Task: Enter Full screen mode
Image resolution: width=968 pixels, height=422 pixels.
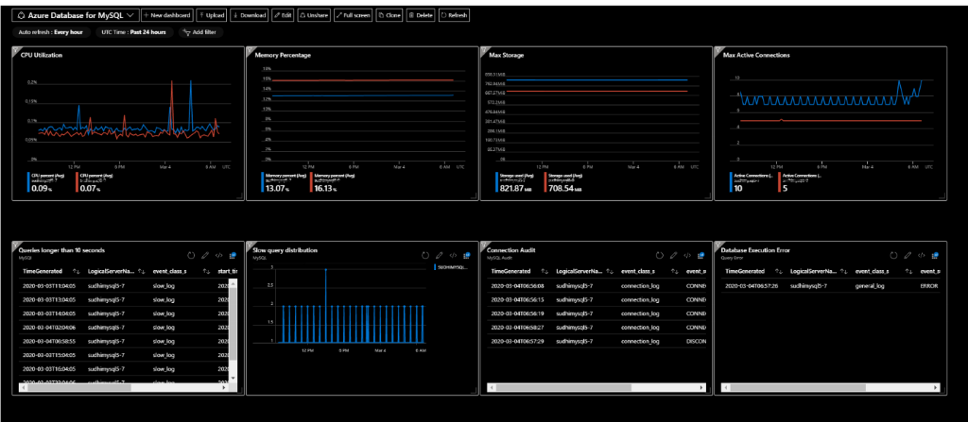Action: 354,15
